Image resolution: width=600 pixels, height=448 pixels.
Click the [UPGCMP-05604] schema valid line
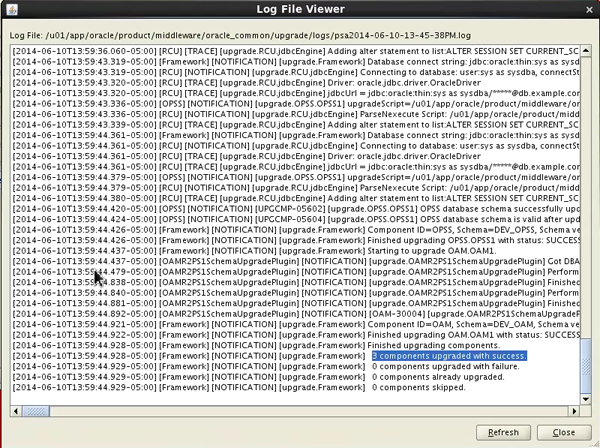tap(296, 219)
